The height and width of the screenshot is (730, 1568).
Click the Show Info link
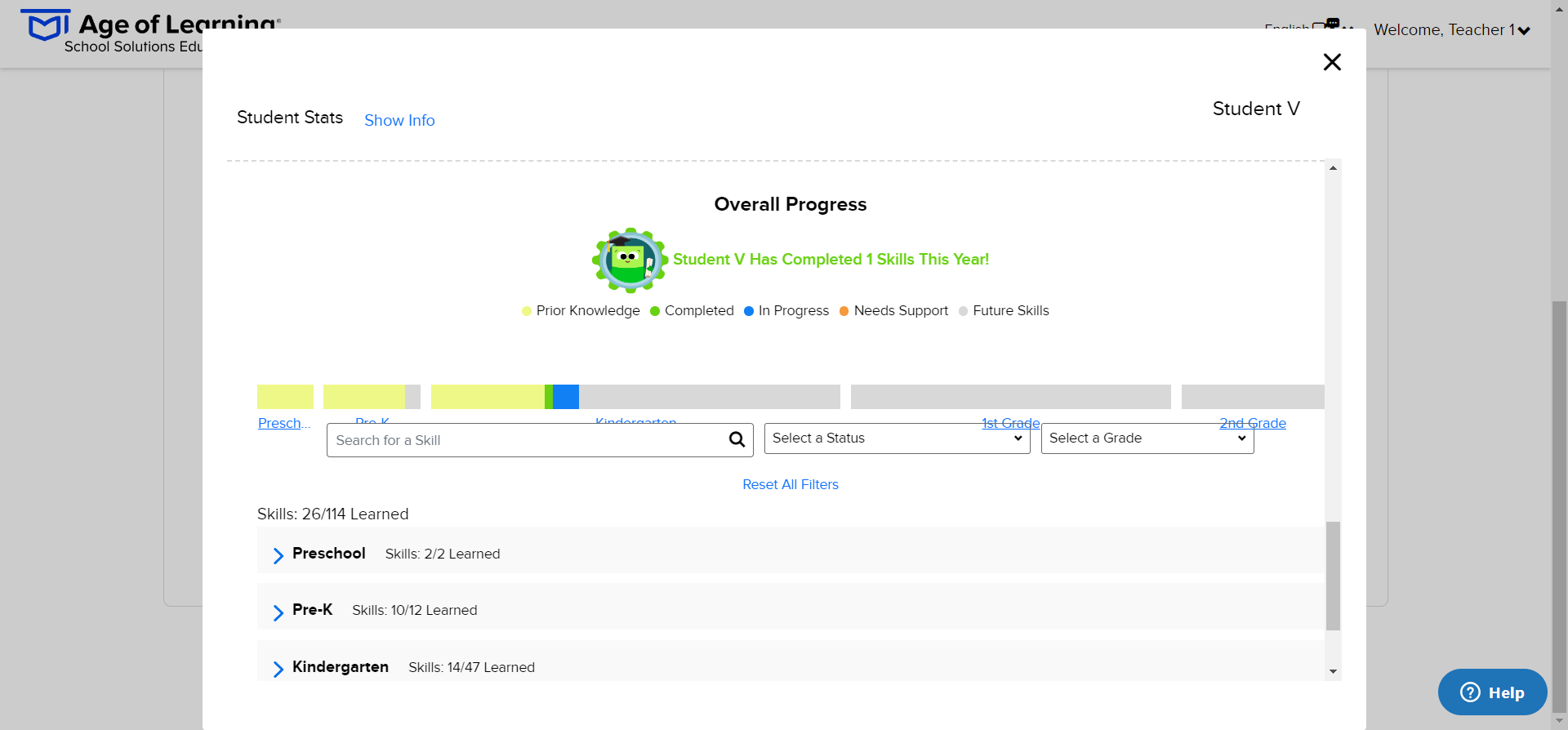399,120
